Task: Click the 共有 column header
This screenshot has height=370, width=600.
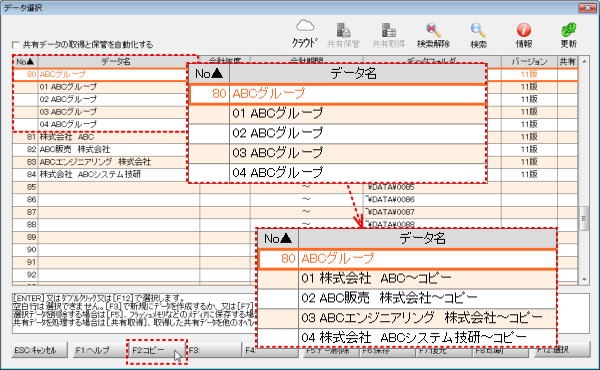Action: tap(567, 62)
